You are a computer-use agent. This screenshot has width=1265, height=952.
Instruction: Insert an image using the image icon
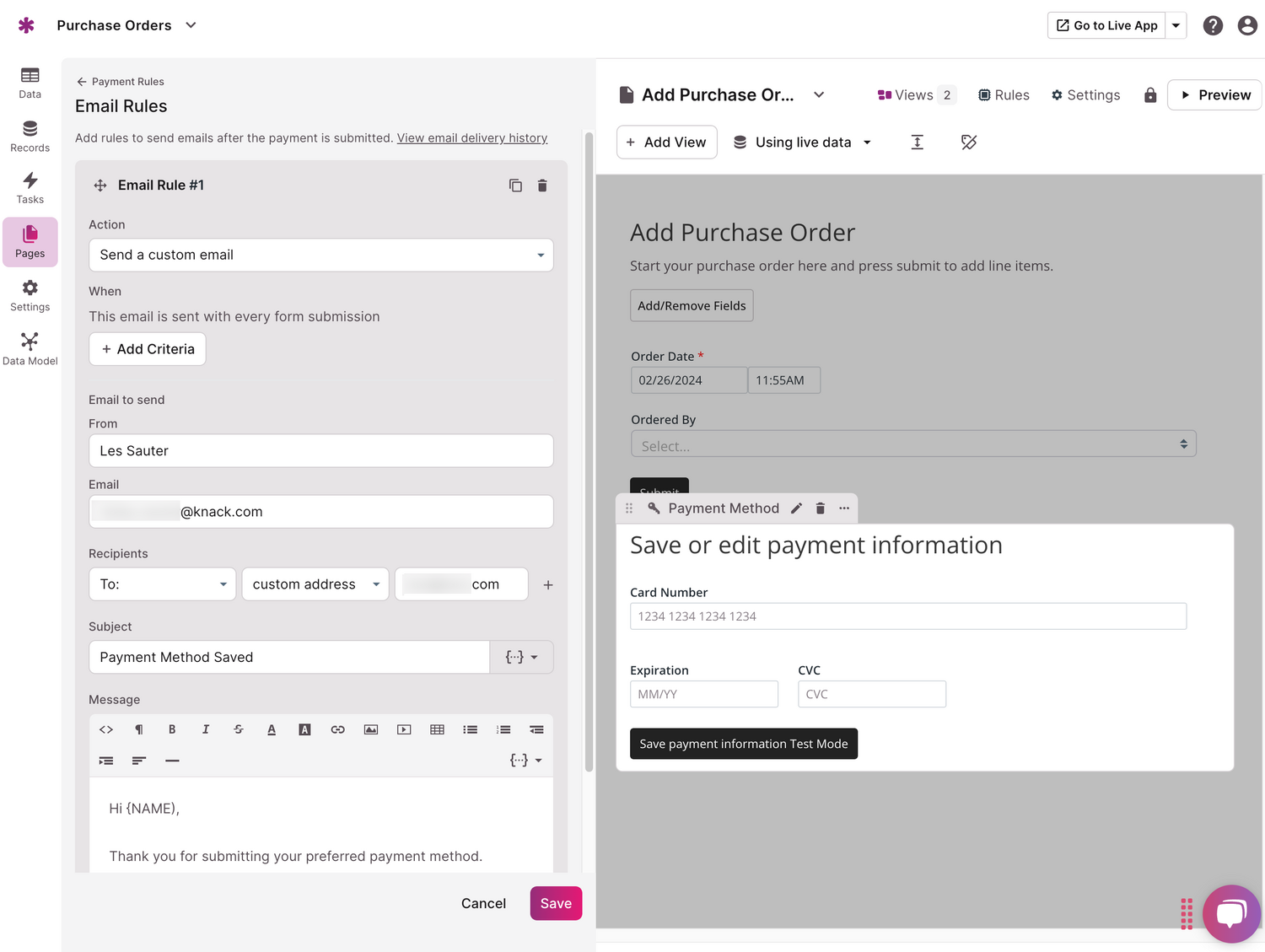pyautogui.click(x=370, y=729)
